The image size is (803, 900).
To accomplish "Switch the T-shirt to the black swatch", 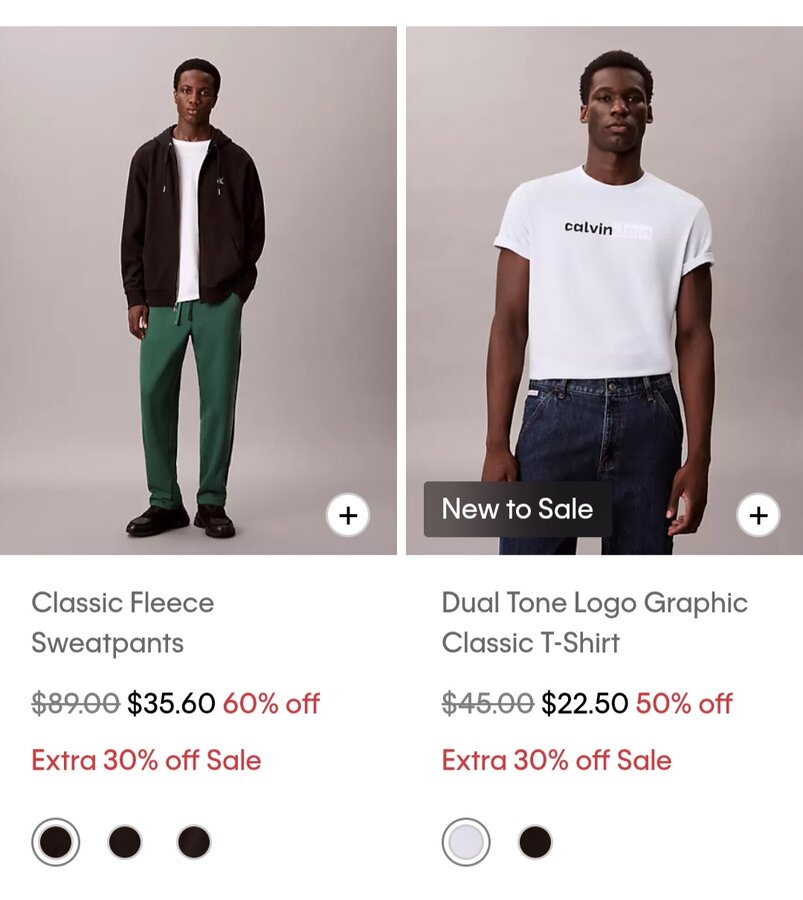I will [x=535, y=842].
